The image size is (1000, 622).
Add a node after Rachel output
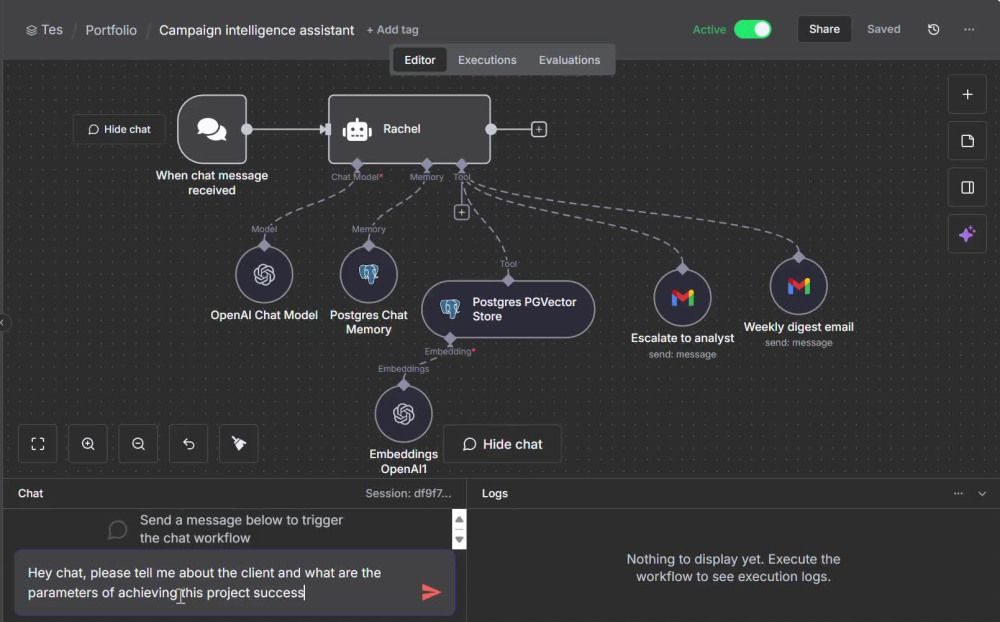[539, 130]
